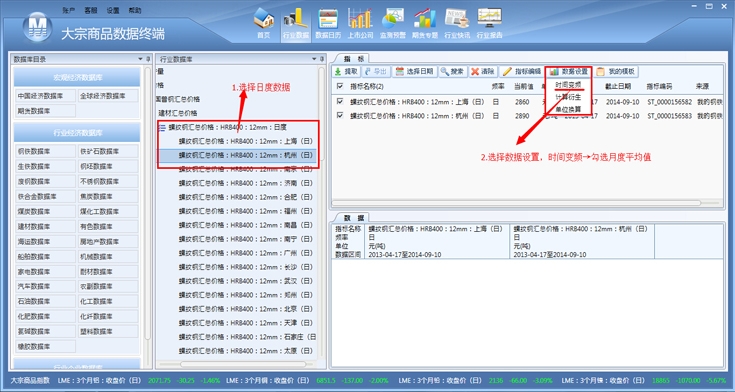Image resolution: width=735 pixels, height=392 pixels.
Task: Click the 钢铁数据库 button
Action: (x=45, y=151)
